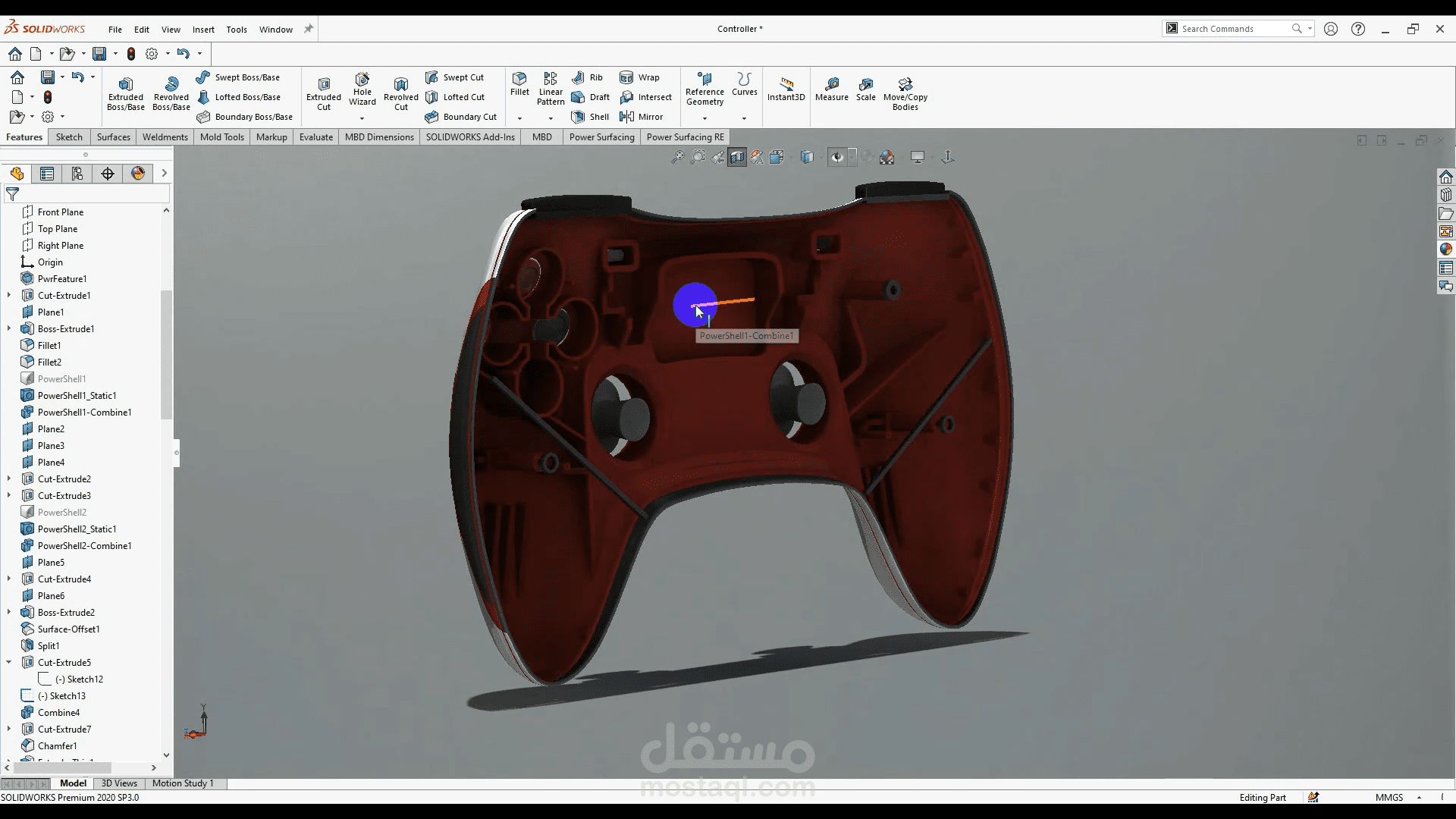The width and height of the screenshot is (1456, 819).
Task: Open the Appearances tab in the right task pane
Action: (1445, 249)
